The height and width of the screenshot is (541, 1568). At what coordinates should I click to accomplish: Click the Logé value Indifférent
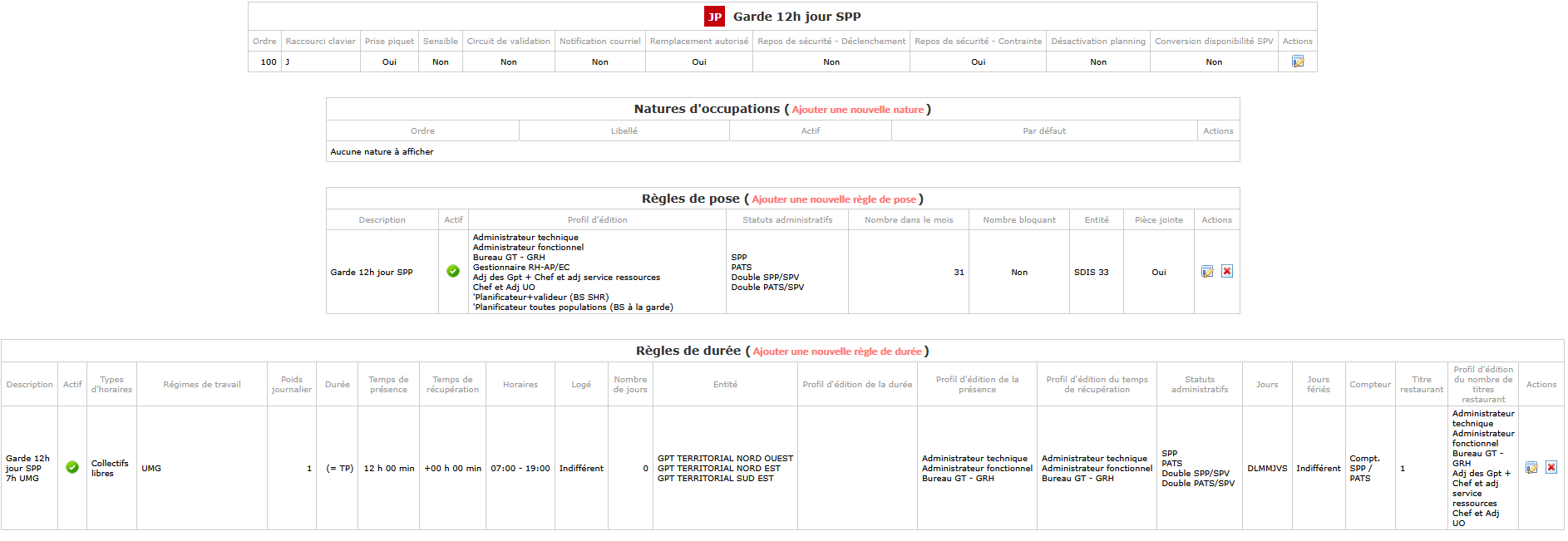point(581,469)
